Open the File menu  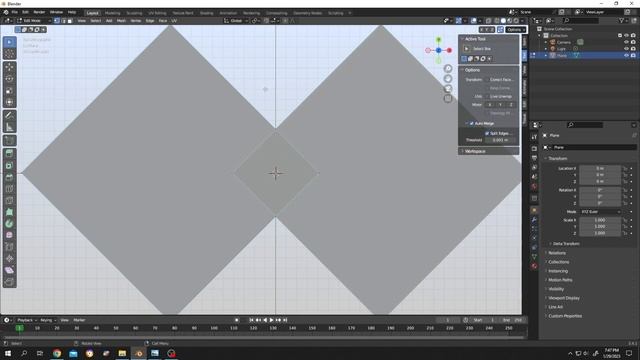tap(15, 12)
